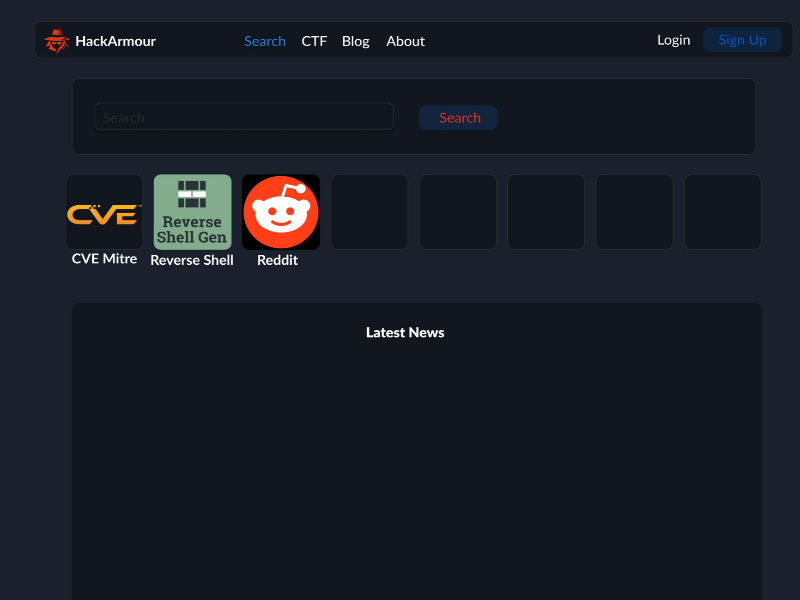This screenshot has width=800, height=600.
Task: Select the empty shortcut tile beside Reddit
Action: pos(369,213)
